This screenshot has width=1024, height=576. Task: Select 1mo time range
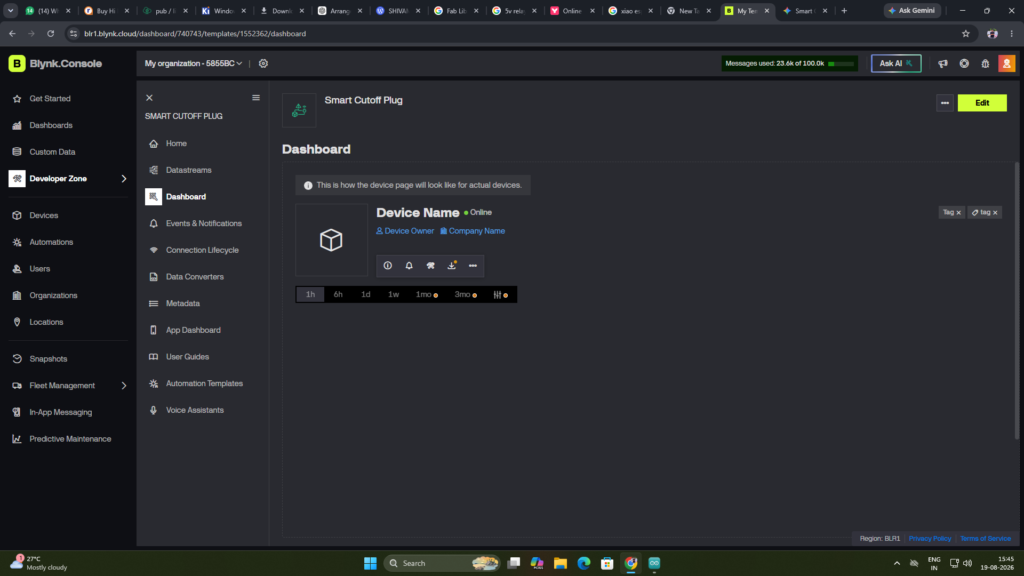[426, 295]
